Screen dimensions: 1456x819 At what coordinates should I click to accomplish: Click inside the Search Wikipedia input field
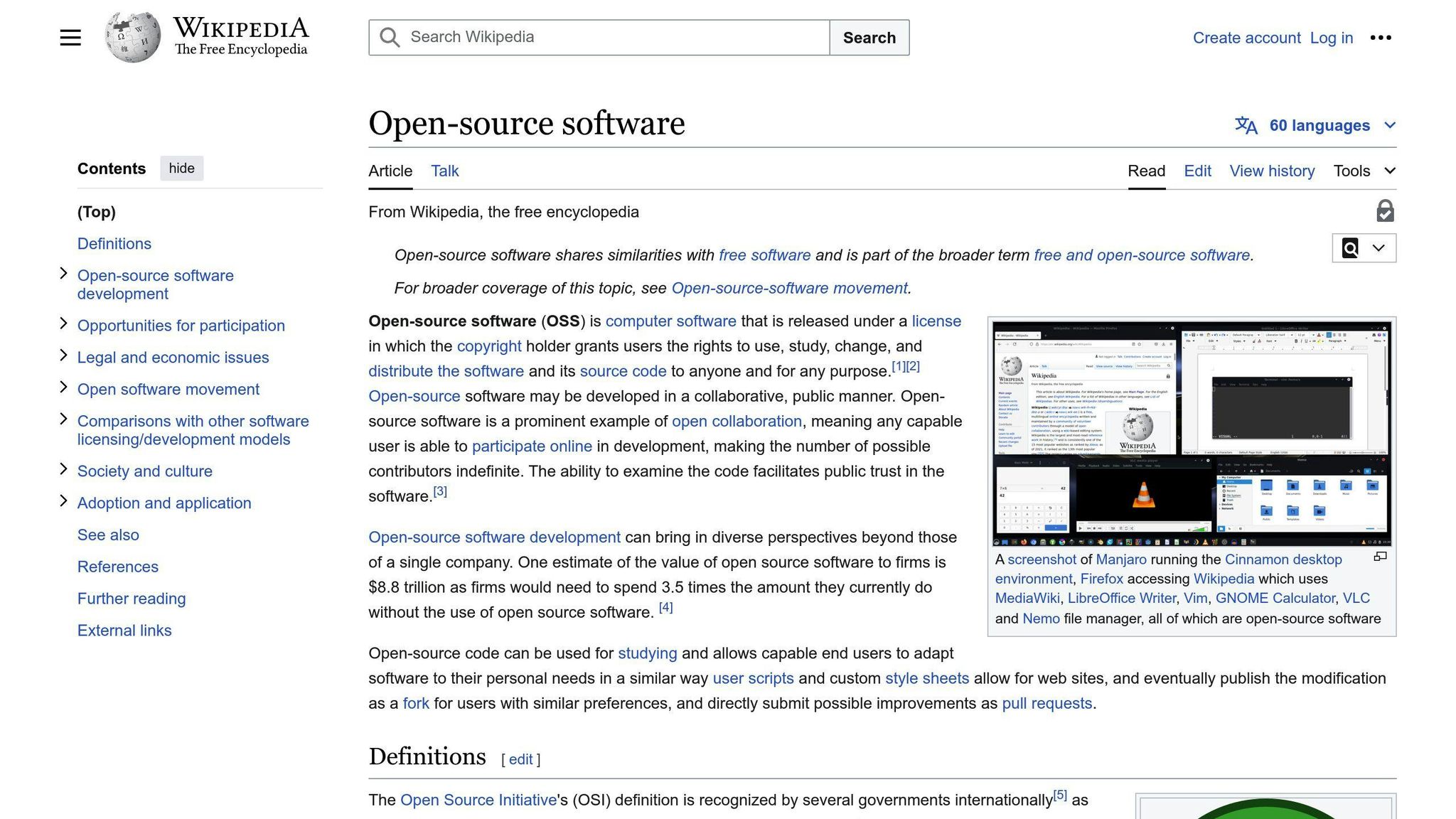click(x=604, y=37)
